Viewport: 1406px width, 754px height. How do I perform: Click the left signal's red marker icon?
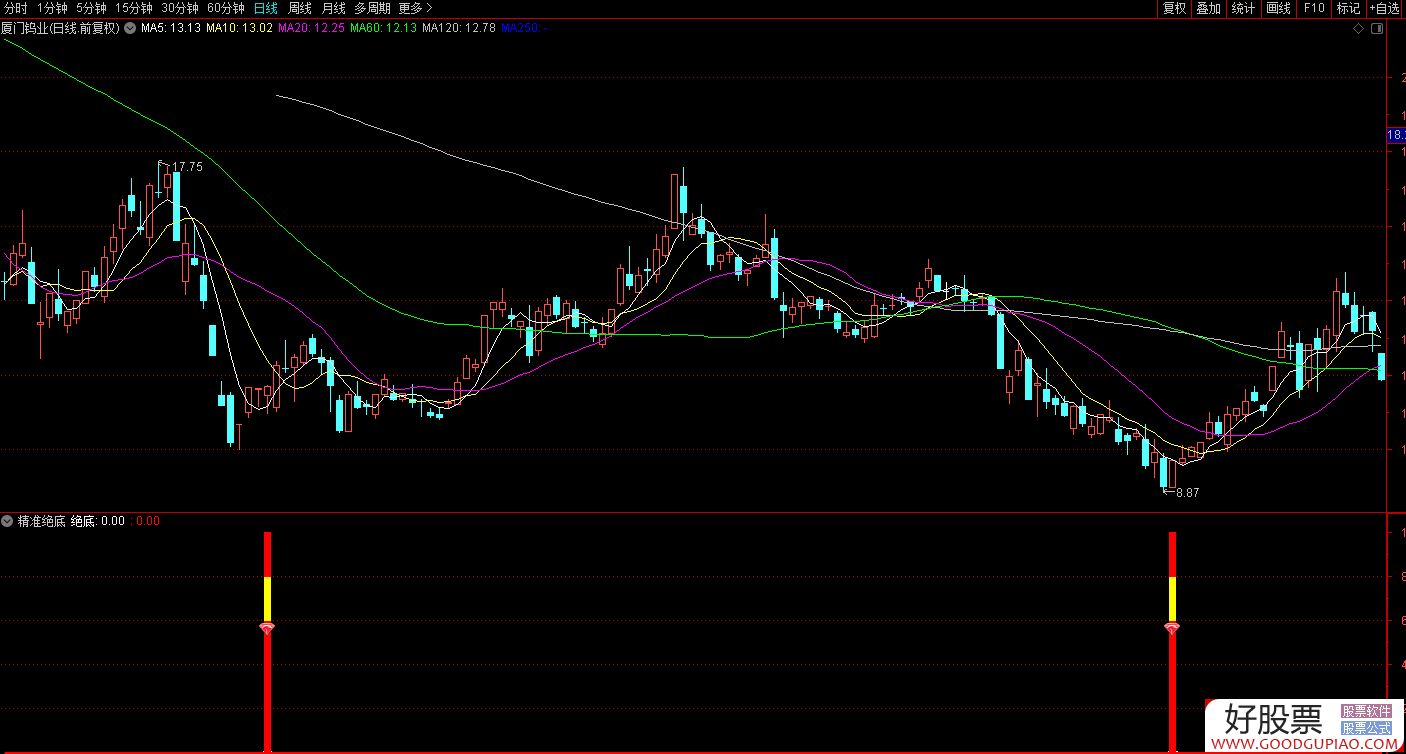[x=267, y=628]
